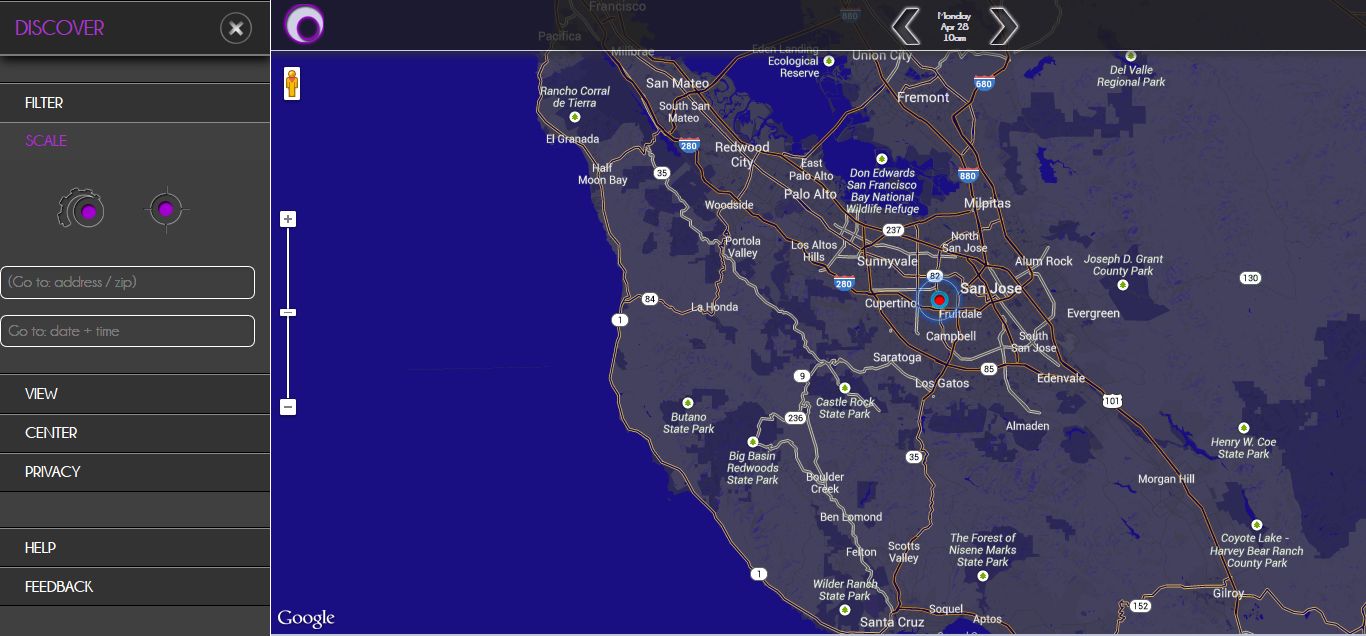
Task: Click the Morgan Hill label
Action: (1166, 479)
